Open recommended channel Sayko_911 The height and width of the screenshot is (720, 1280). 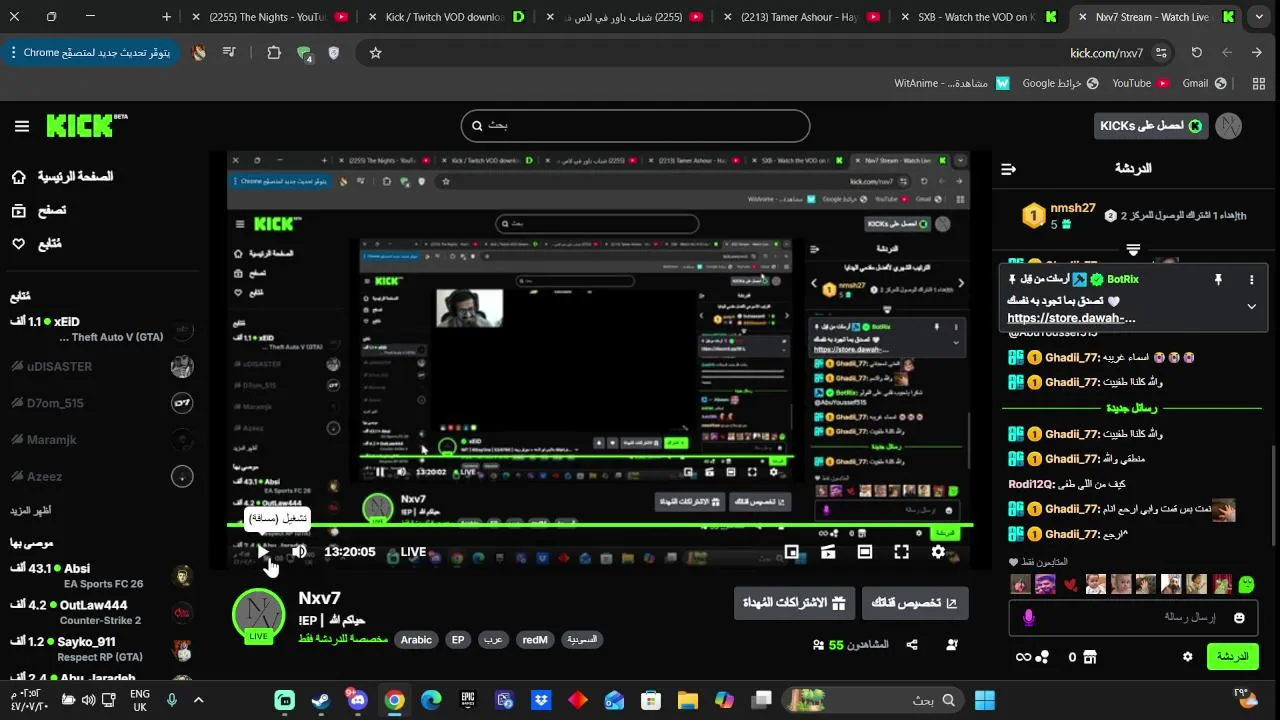pos(102,649)
